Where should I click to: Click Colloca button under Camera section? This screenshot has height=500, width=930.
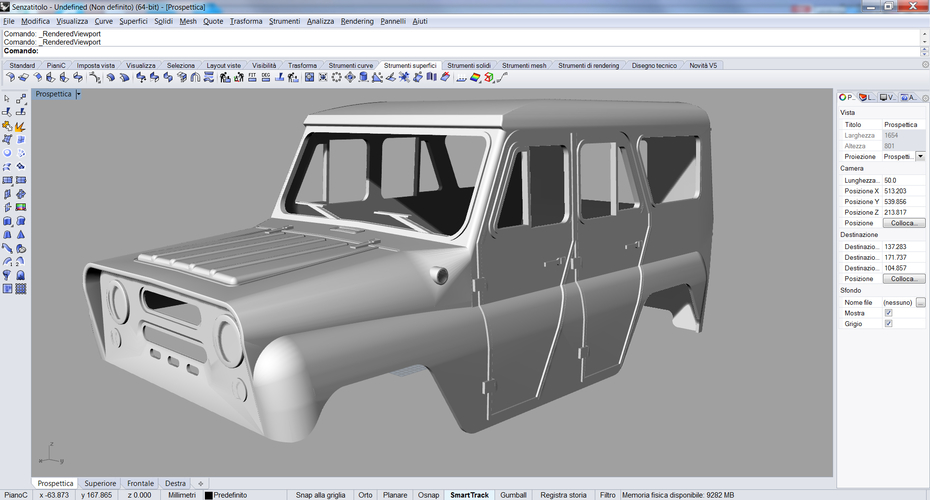[904, 223]
